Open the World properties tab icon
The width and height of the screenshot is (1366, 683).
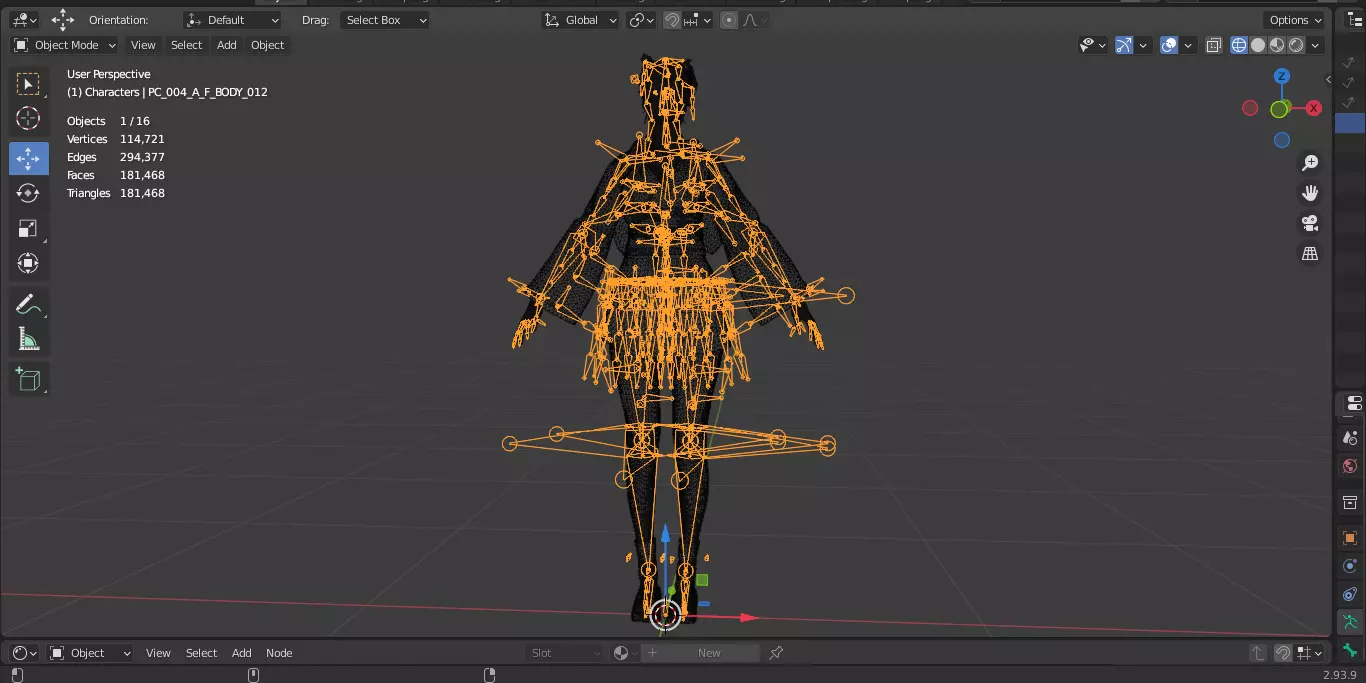(x=1350, y=467)
